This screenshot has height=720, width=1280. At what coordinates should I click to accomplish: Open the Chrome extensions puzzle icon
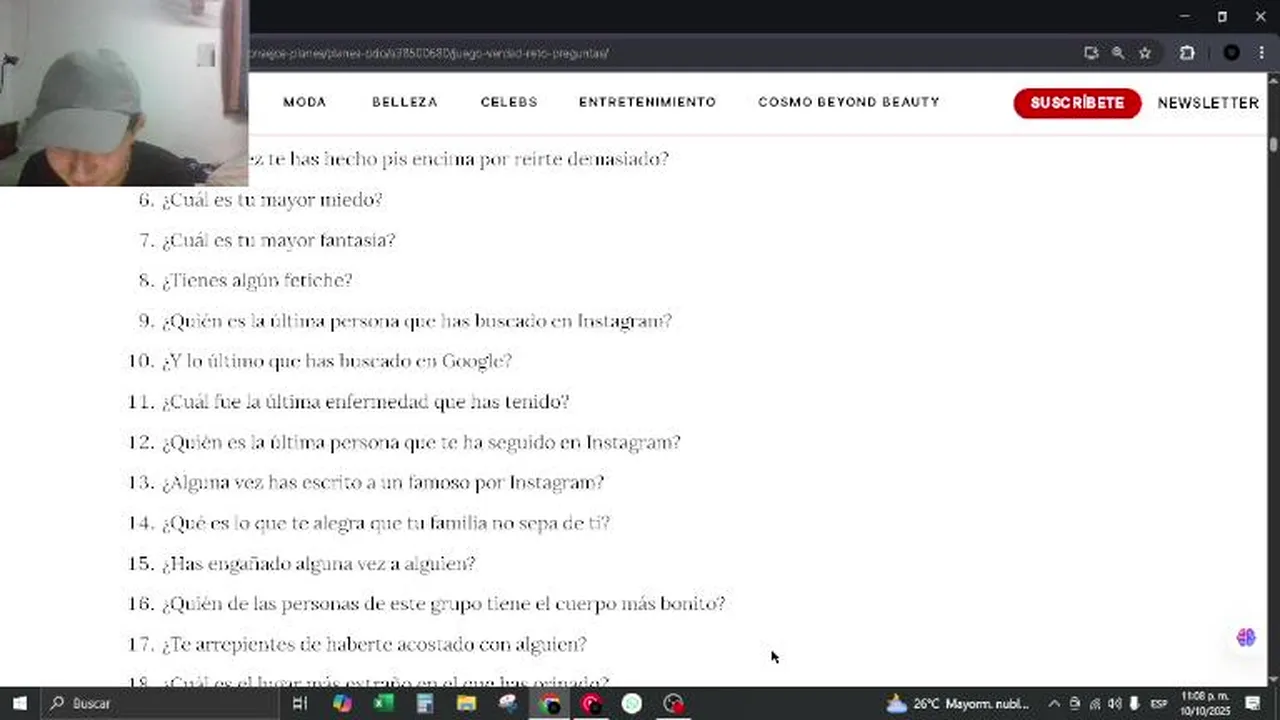pyautogui.click(x=1187, y=53)
